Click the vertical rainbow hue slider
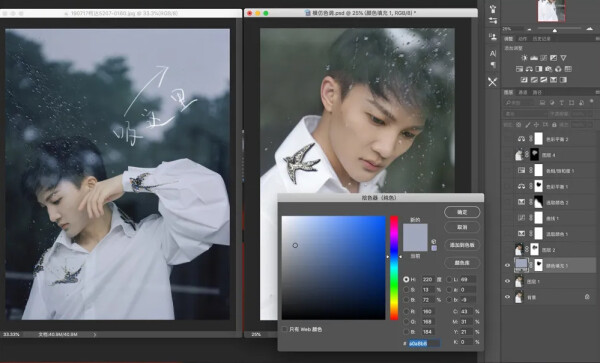 click(x=394, y=268)
